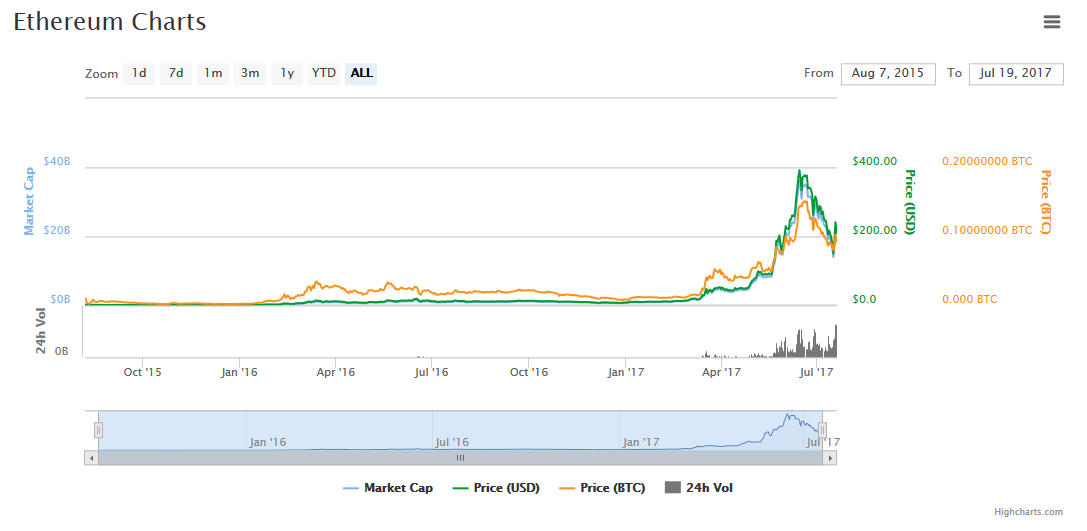Image resolution: width=1087 pixels, height=531 pixels.
Task: Click the $400.00 USD axis label
Action: [874, 161]
